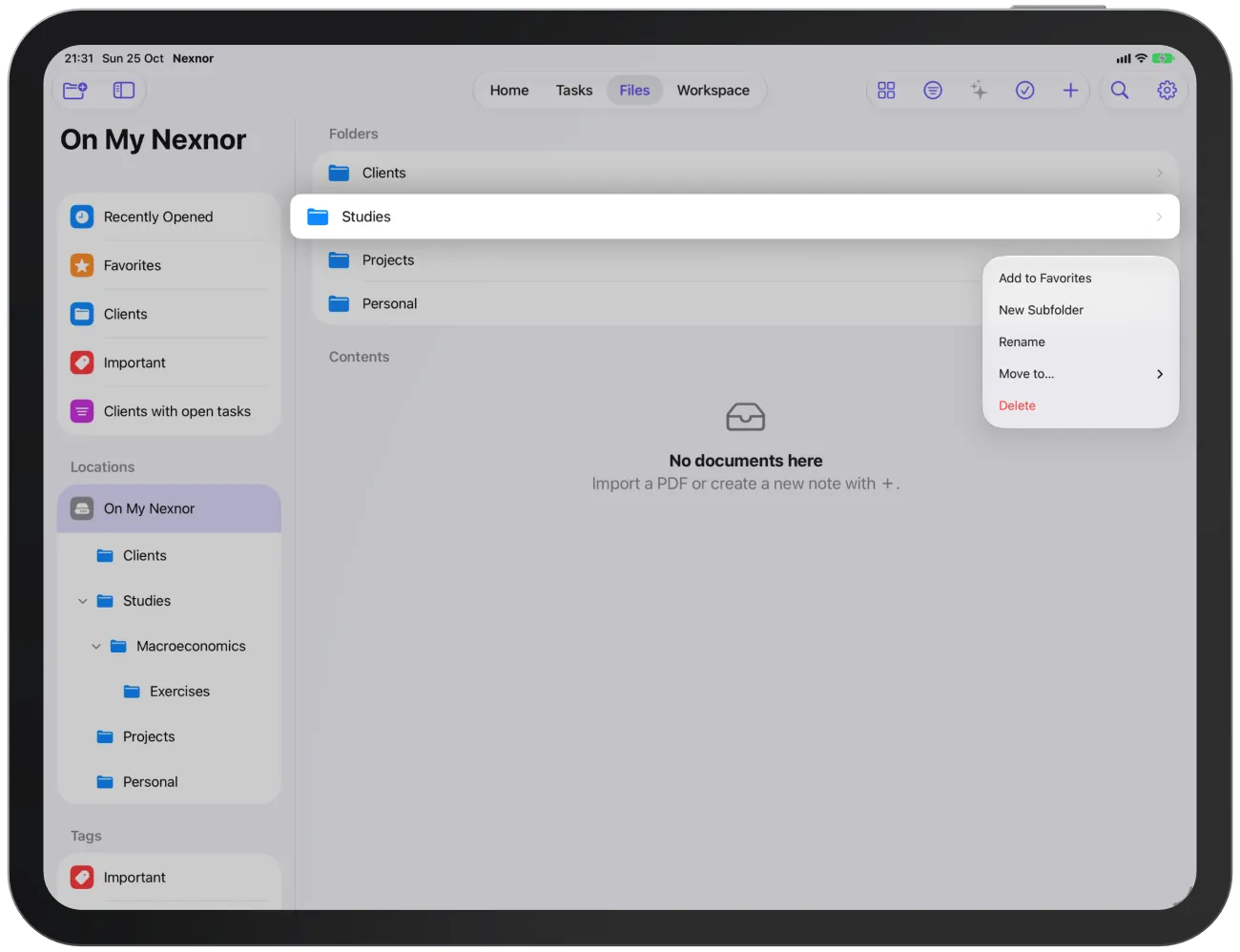This screenshot has height=952, width=1240.
Task: Click the red Important tag icon under Tags
Action: [x=82, y=878]
